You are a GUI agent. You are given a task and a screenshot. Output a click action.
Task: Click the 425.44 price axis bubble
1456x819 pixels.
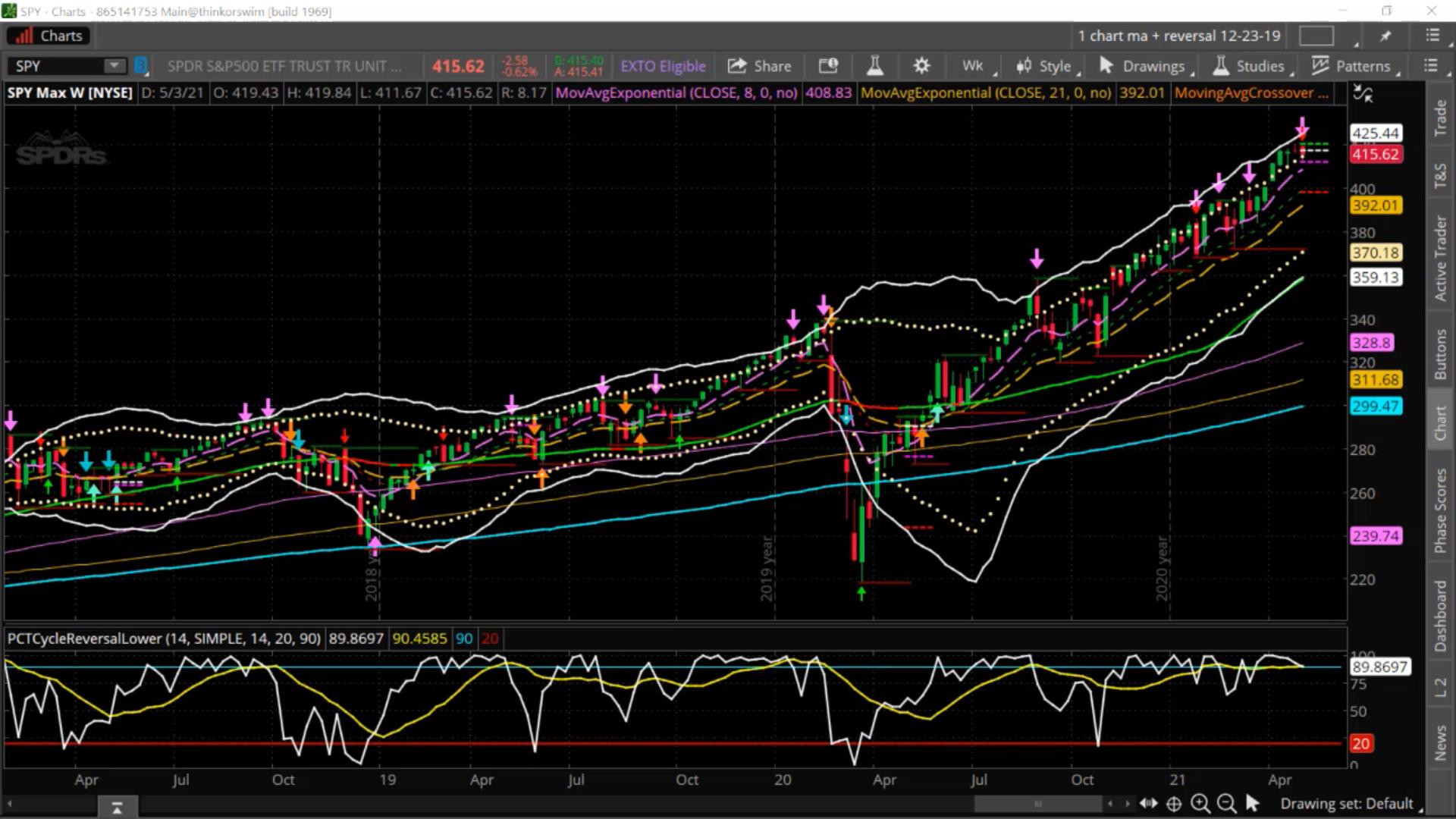[x=1375, y=133]
